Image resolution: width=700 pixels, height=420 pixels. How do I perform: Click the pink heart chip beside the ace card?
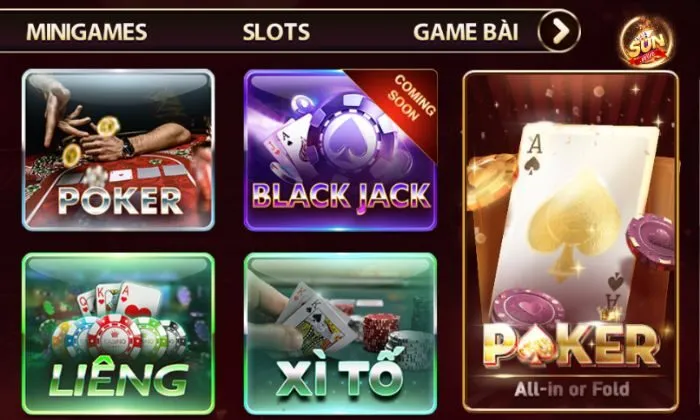coord(529,310)
